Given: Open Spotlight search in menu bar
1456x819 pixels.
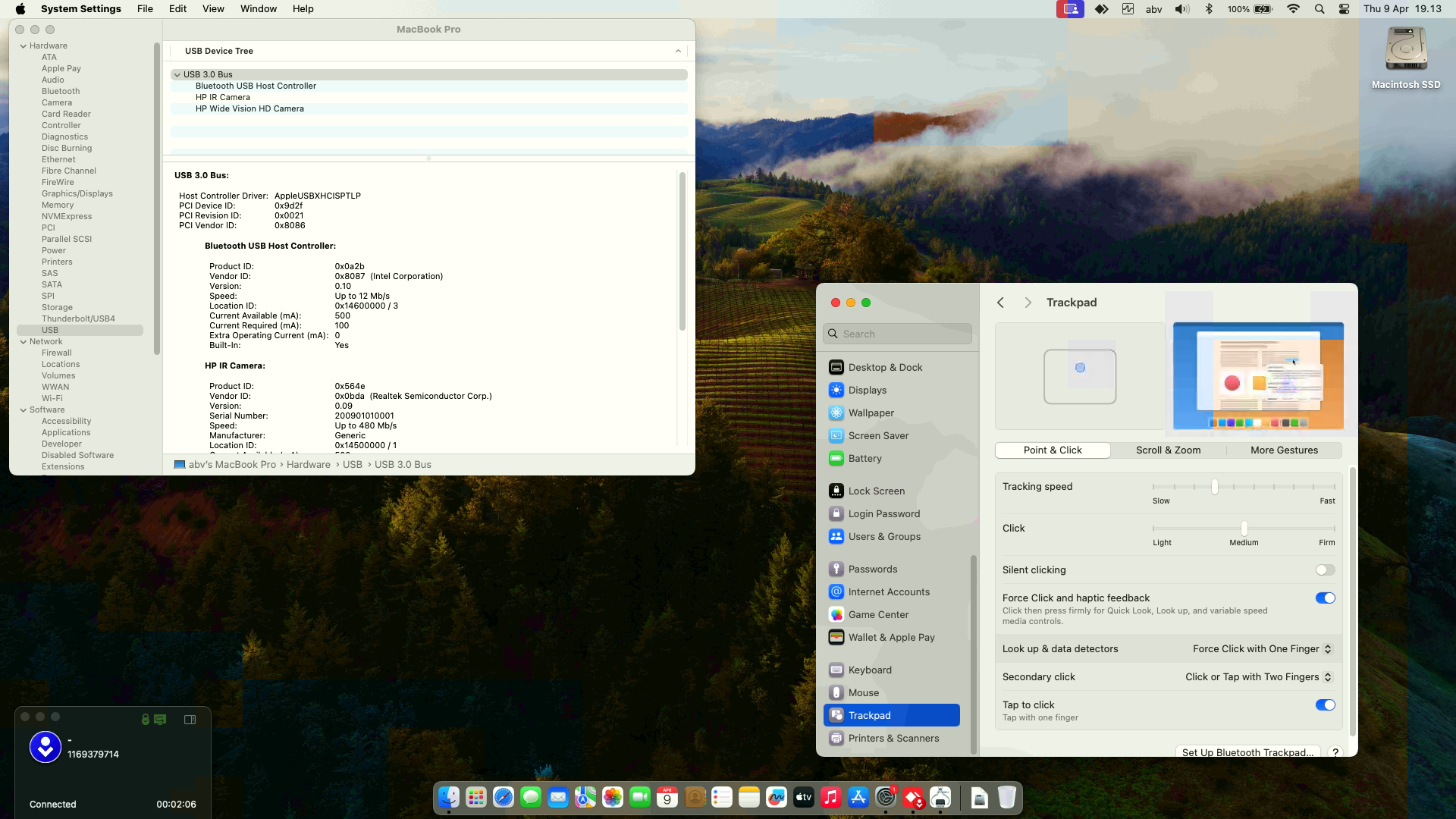Looking at the screenshot, I should 1319,9.
